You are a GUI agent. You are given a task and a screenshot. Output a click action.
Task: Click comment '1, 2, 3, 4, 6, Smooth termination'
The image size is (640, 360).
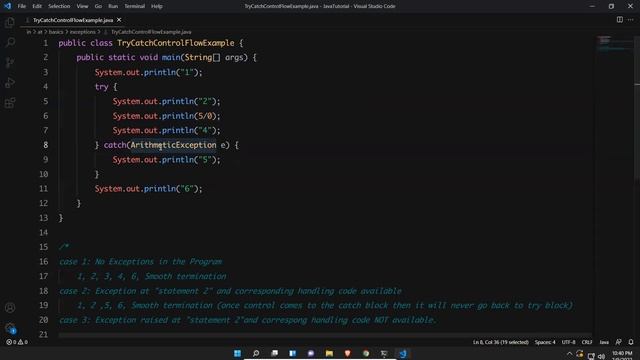coord(151,276)
